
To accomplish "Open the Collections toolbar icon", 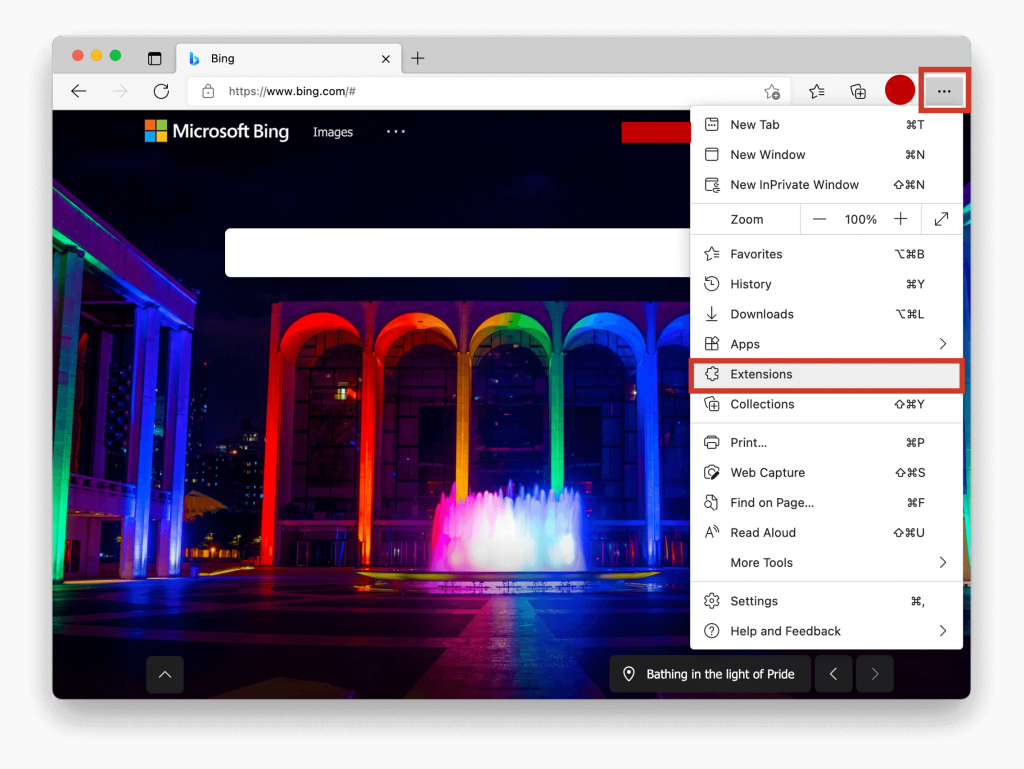I will click(x=858, y=91).
